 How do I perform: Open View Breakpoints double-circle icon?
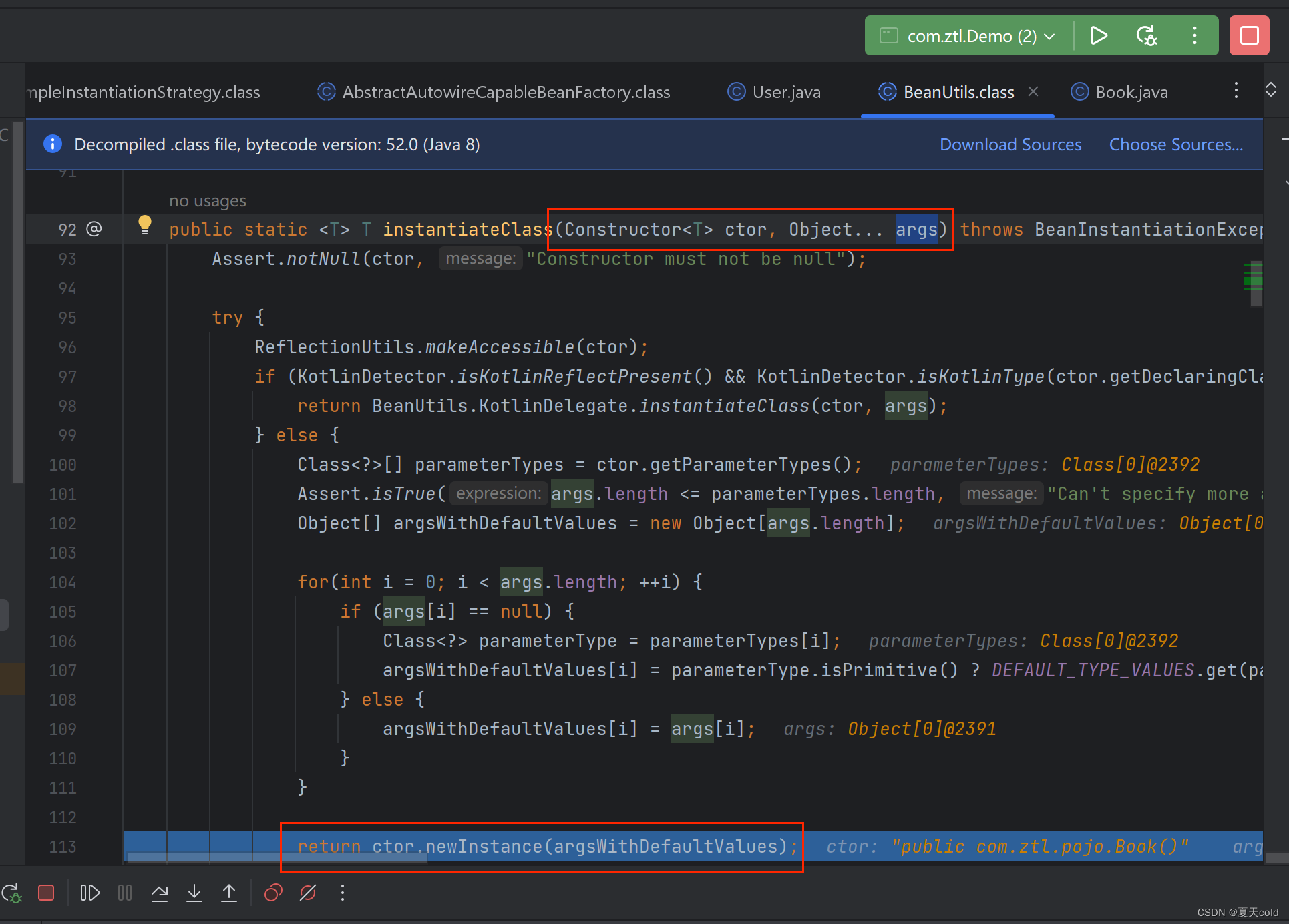point(274,893)
